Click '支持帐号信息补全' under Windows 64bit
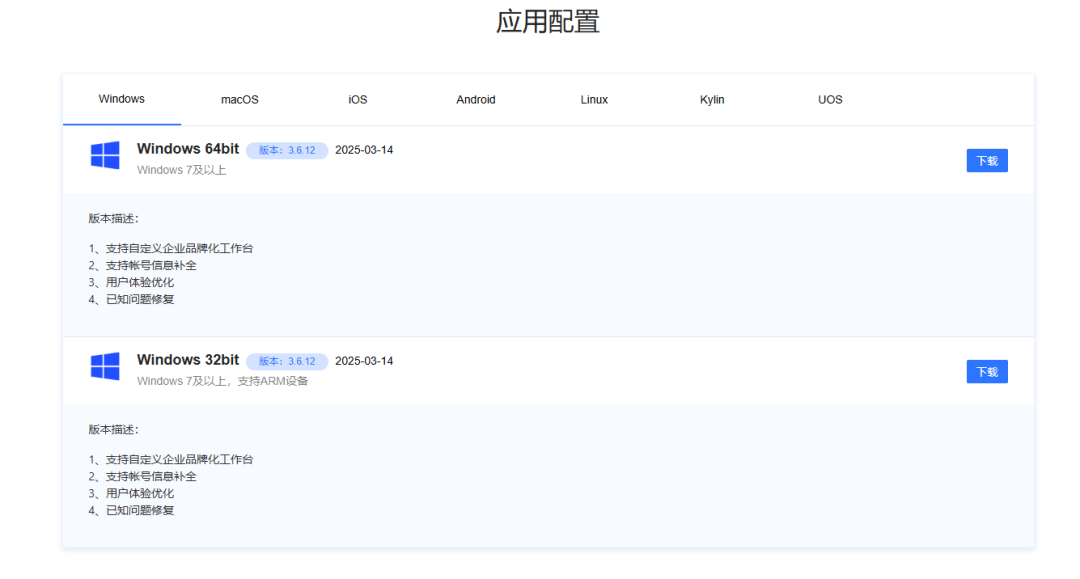Screen dimensions: 1080x579 point(151,266)
